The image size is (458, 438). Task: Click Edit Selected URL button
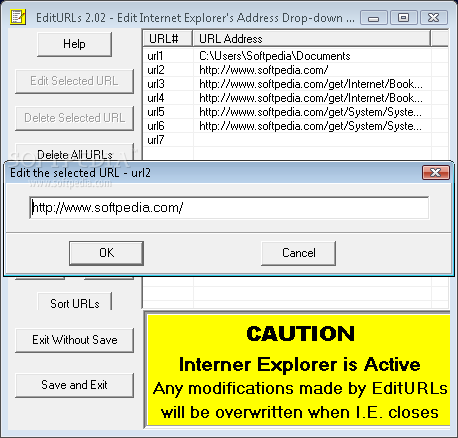coord(74,81)
